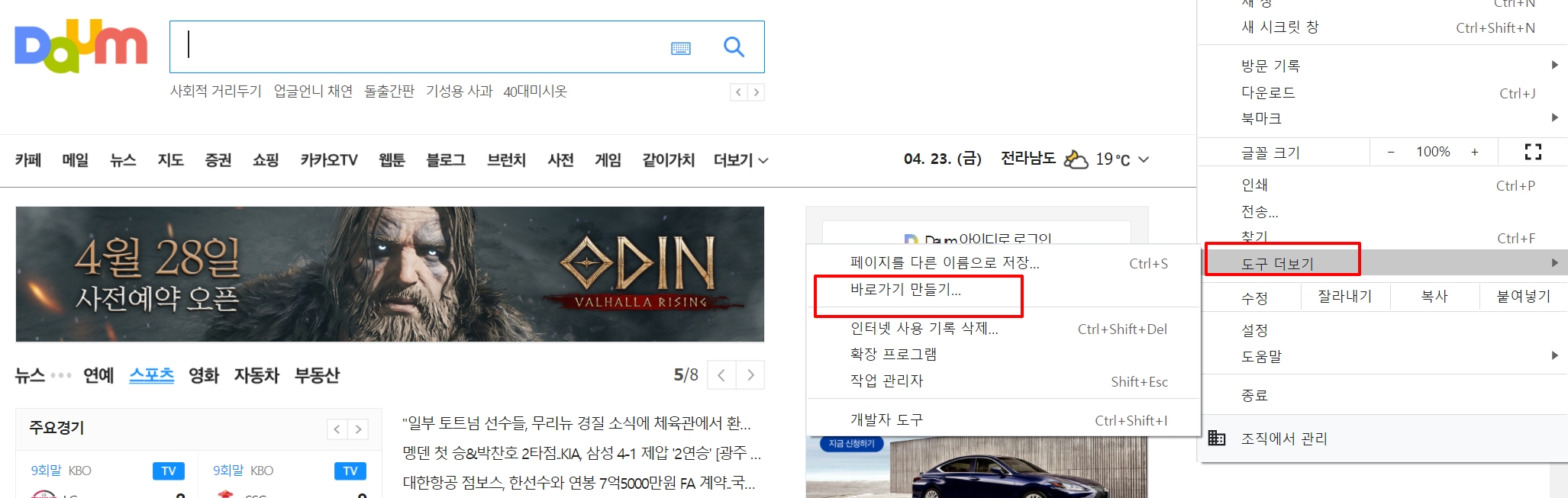The image size is (1568, 498).
Task: Open the 블로그 service link
Action: pos(446,160)
